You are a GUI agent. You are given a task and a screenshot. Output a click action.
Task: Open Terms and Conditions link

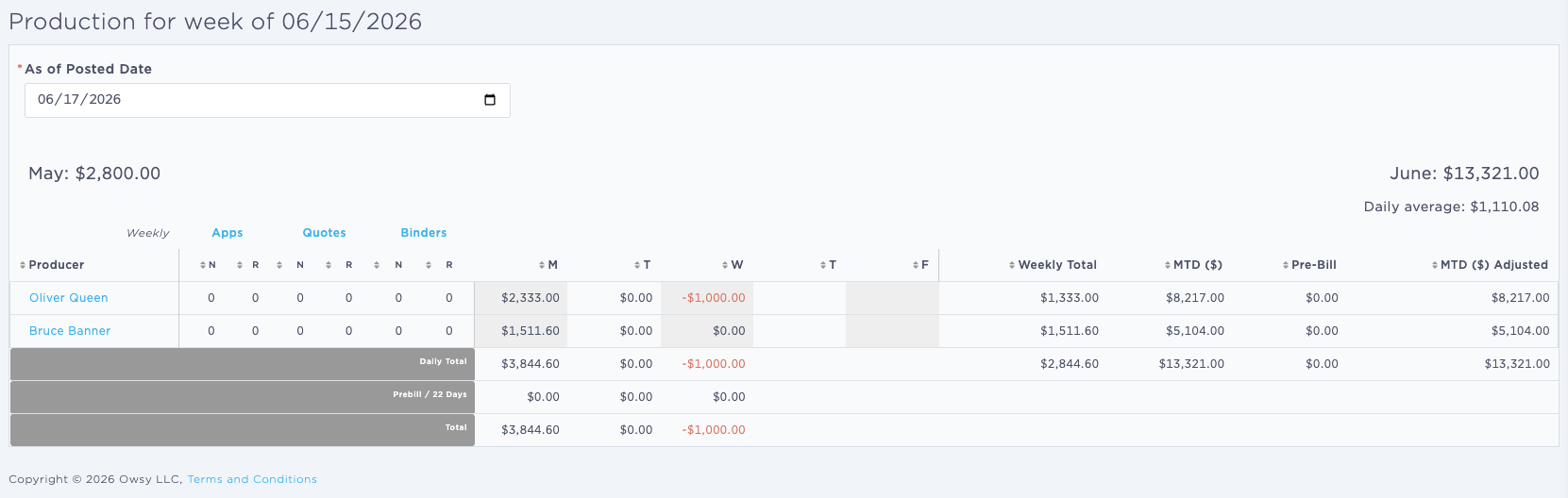point(252,479)
